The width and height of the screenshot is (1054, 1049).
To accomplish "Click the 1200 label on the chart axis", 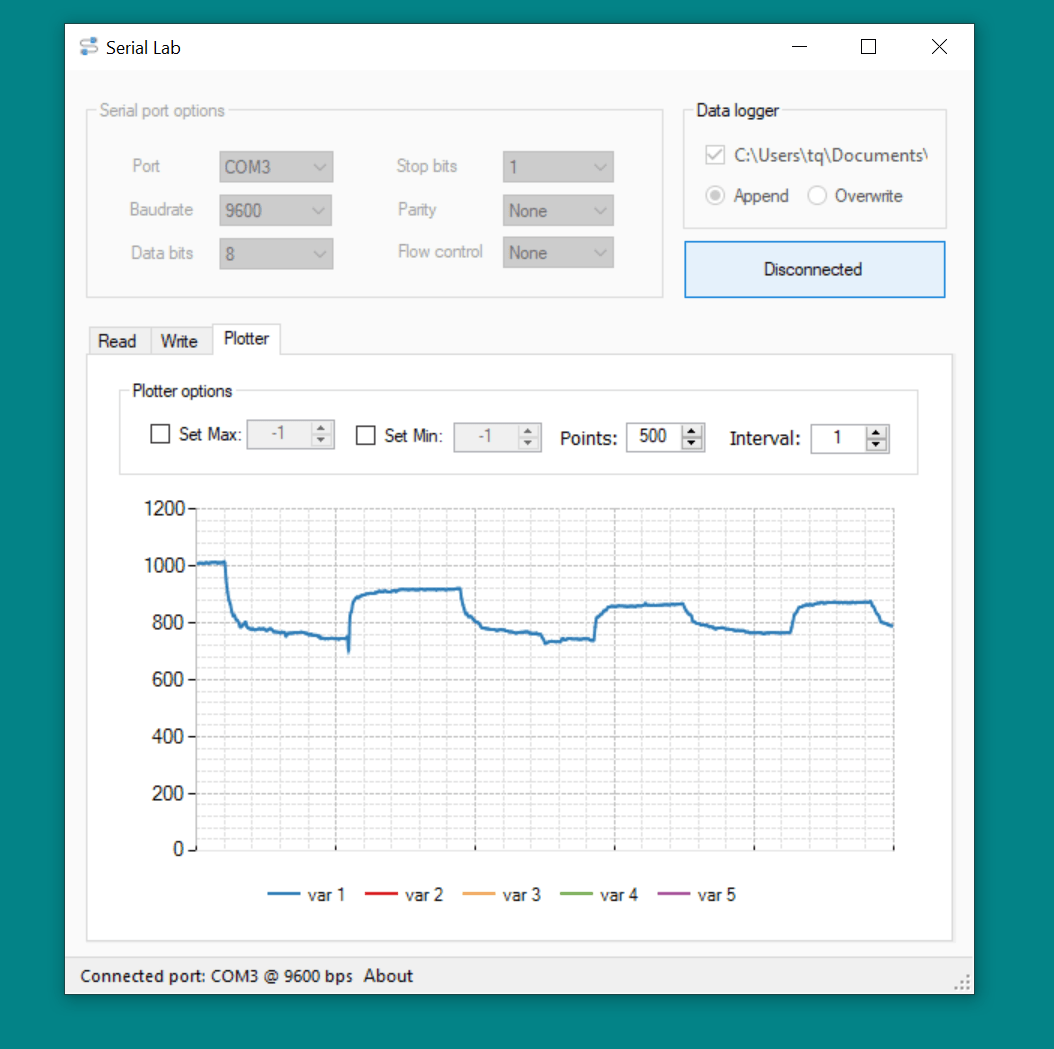I will [164, 508].
